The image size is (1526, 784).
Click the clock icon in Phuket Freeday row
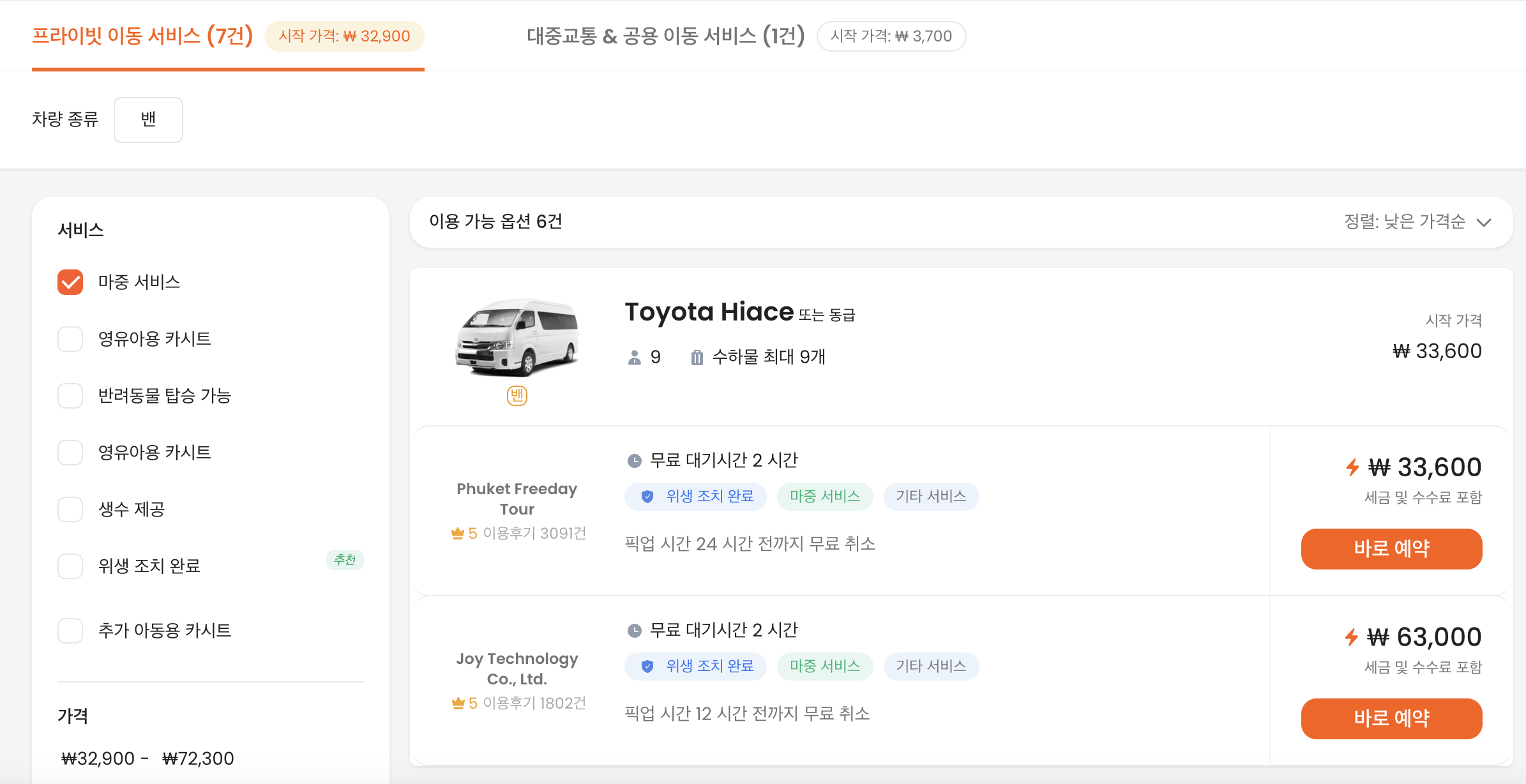click(x=634, y=460)
